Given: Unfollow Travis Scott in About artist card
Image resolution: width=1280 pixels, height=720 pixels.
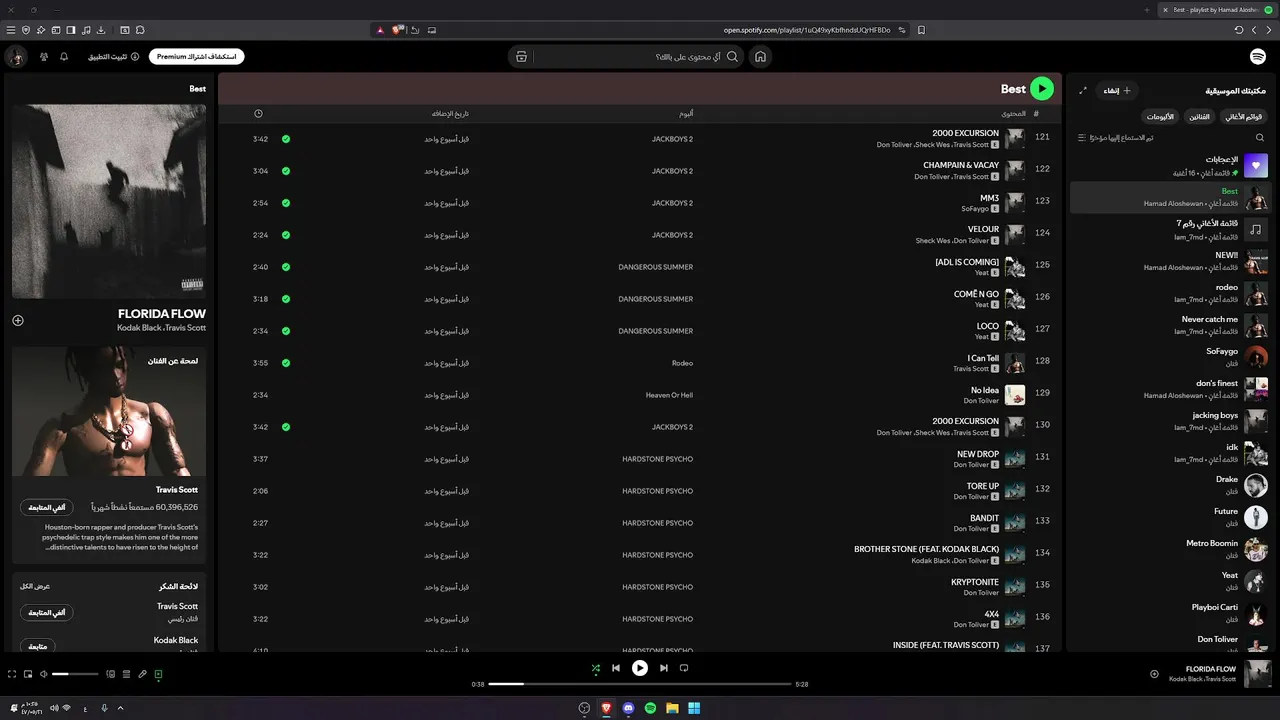Looking at the screenshot, I should coord(47,508).
